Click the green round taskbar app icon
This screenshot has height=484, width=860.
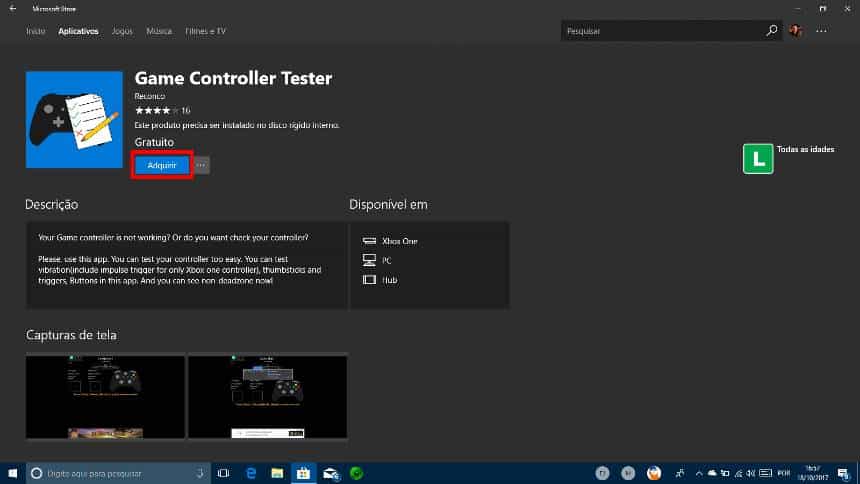pyautogui.click(x=357, y=473)
